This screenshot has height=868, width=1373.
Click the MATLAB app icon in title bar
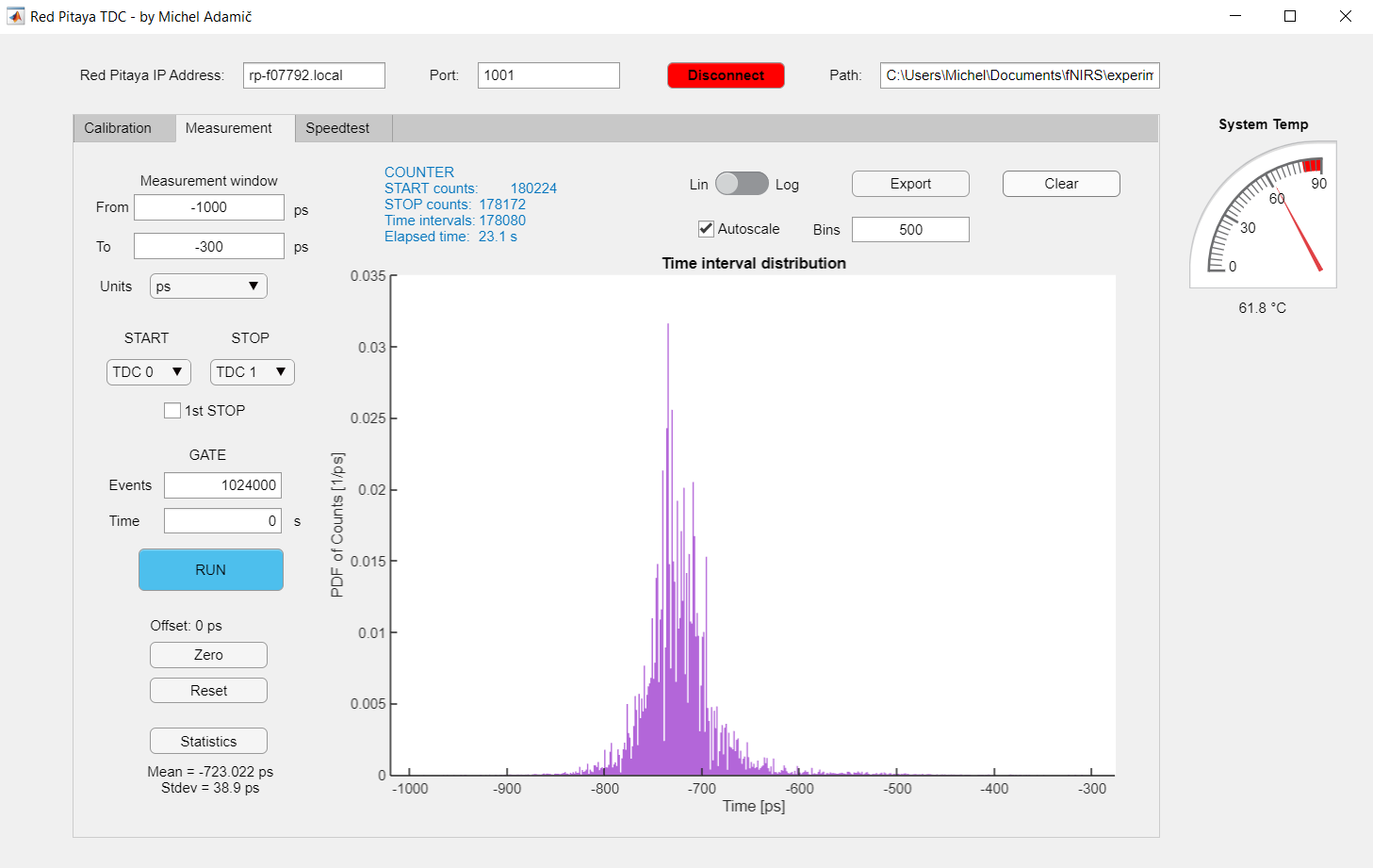15,16
